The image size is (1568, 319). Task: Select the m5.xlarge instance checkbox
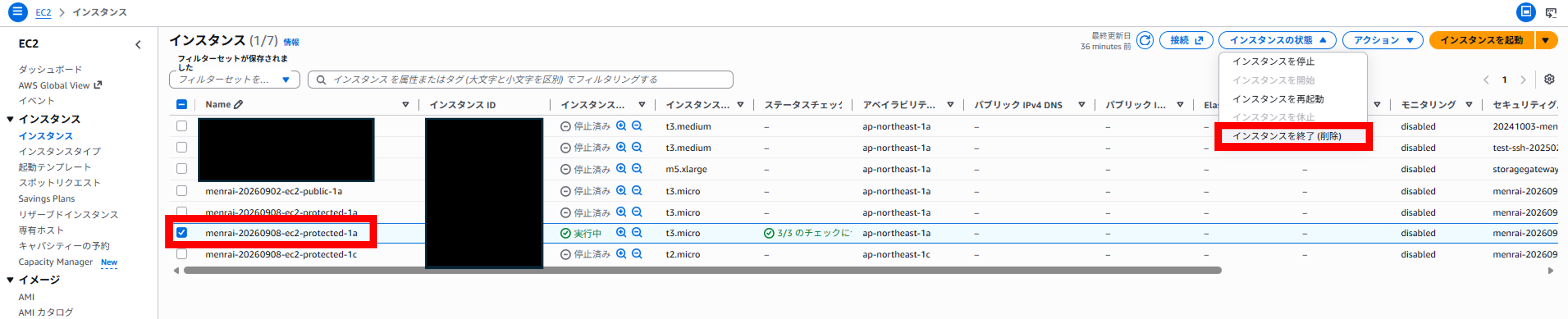click(181, 169)
